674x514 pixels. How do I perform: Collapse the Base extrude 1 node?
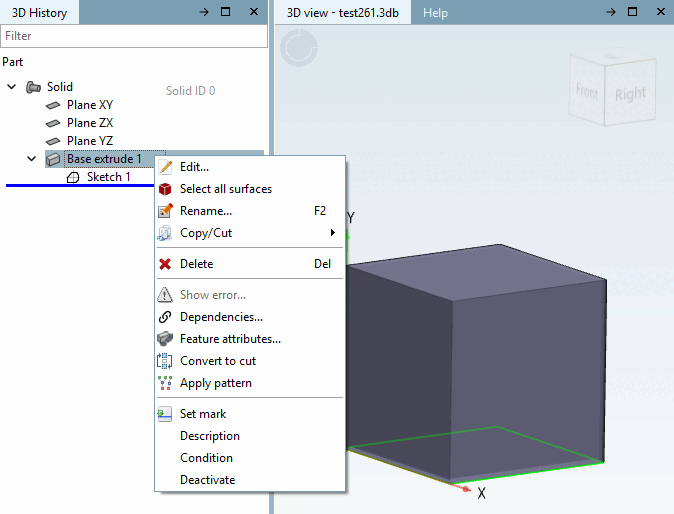point(31,159)
